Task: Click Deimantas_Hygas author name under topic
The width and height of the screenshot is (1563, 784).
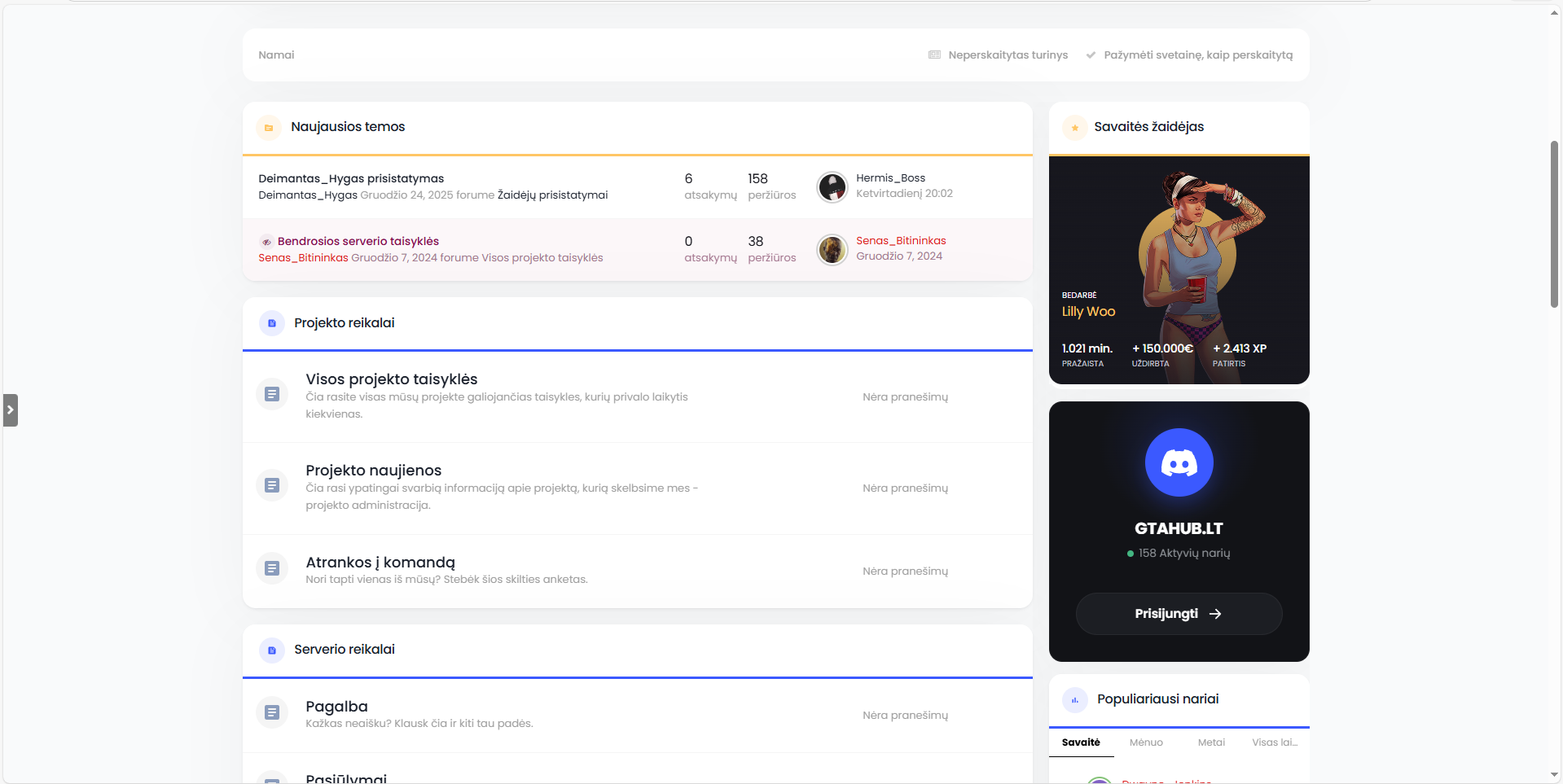Action: click(308, 195)
